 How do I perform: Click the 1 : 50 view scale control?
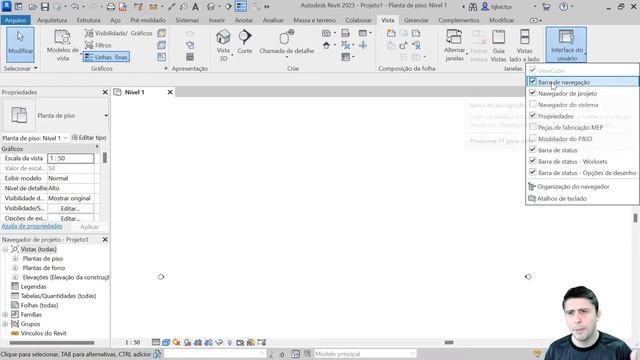pyautogui.click(x=132, y=342)
